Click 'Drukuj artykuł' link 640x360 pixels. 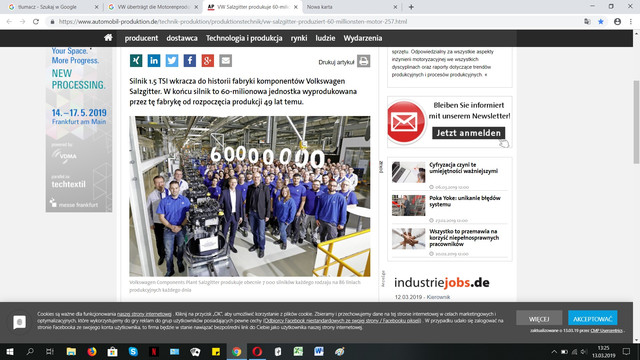[x=336, y=62]
